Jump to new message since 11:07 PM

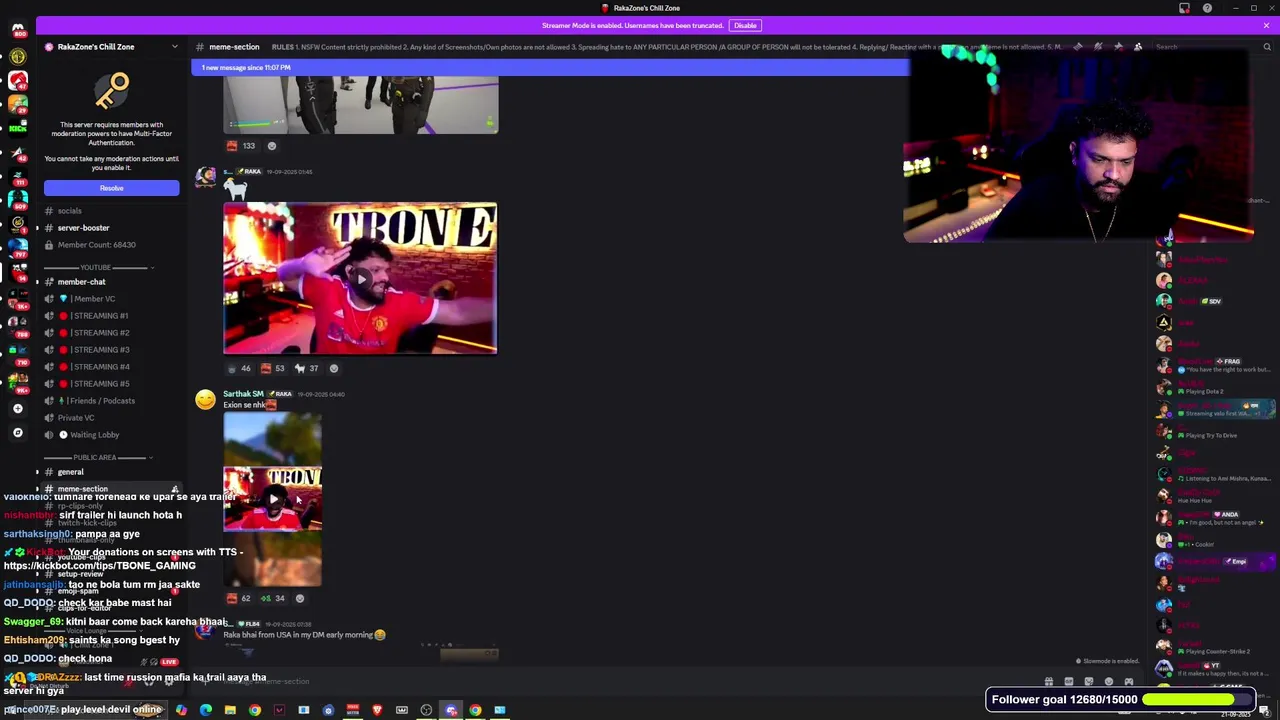(x=550, y=67)
